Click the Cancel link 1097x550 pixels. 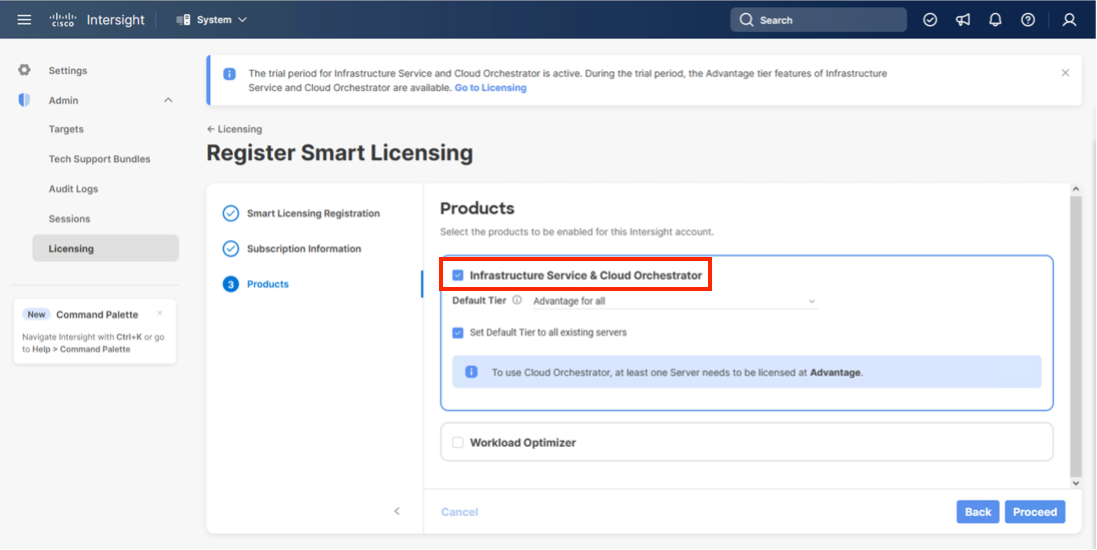pos(460,512)
